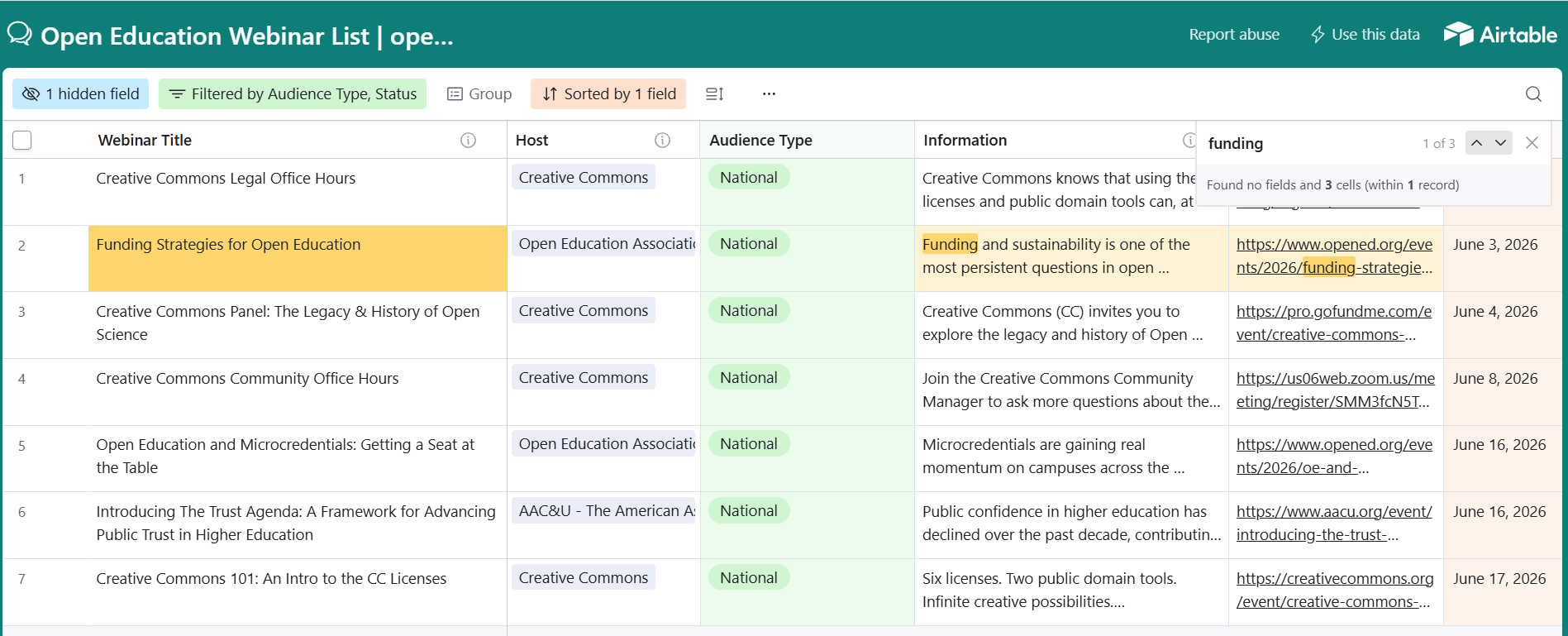The height and width of the screenshot is (636, 1568).
Task: Toggle the select all rows checkbox
Action: (x=22, y=141)
